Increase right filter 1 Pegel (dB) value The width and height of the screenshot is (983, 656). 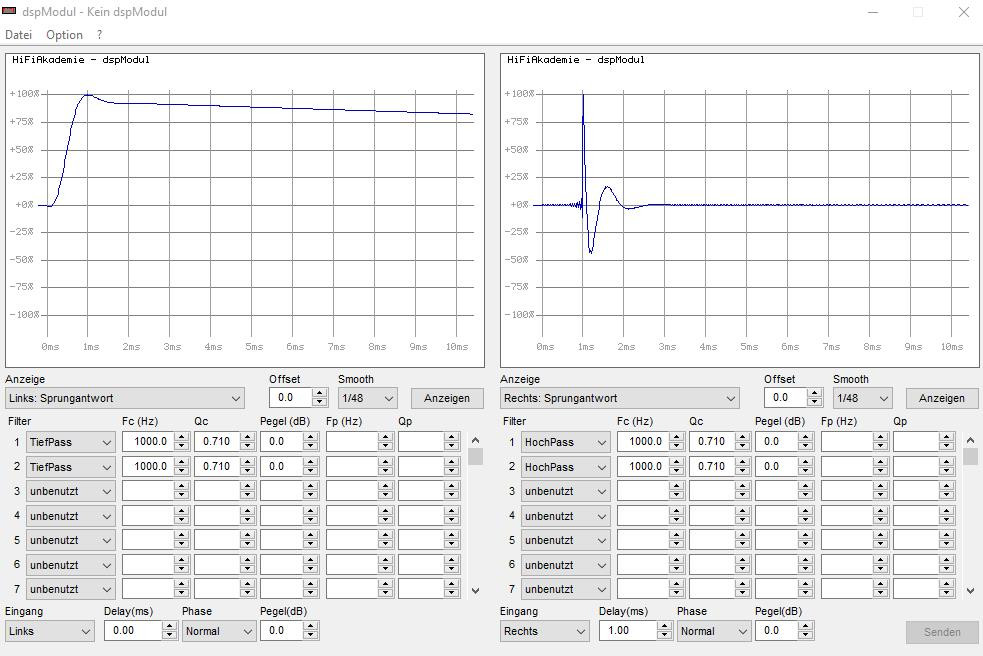807,437
